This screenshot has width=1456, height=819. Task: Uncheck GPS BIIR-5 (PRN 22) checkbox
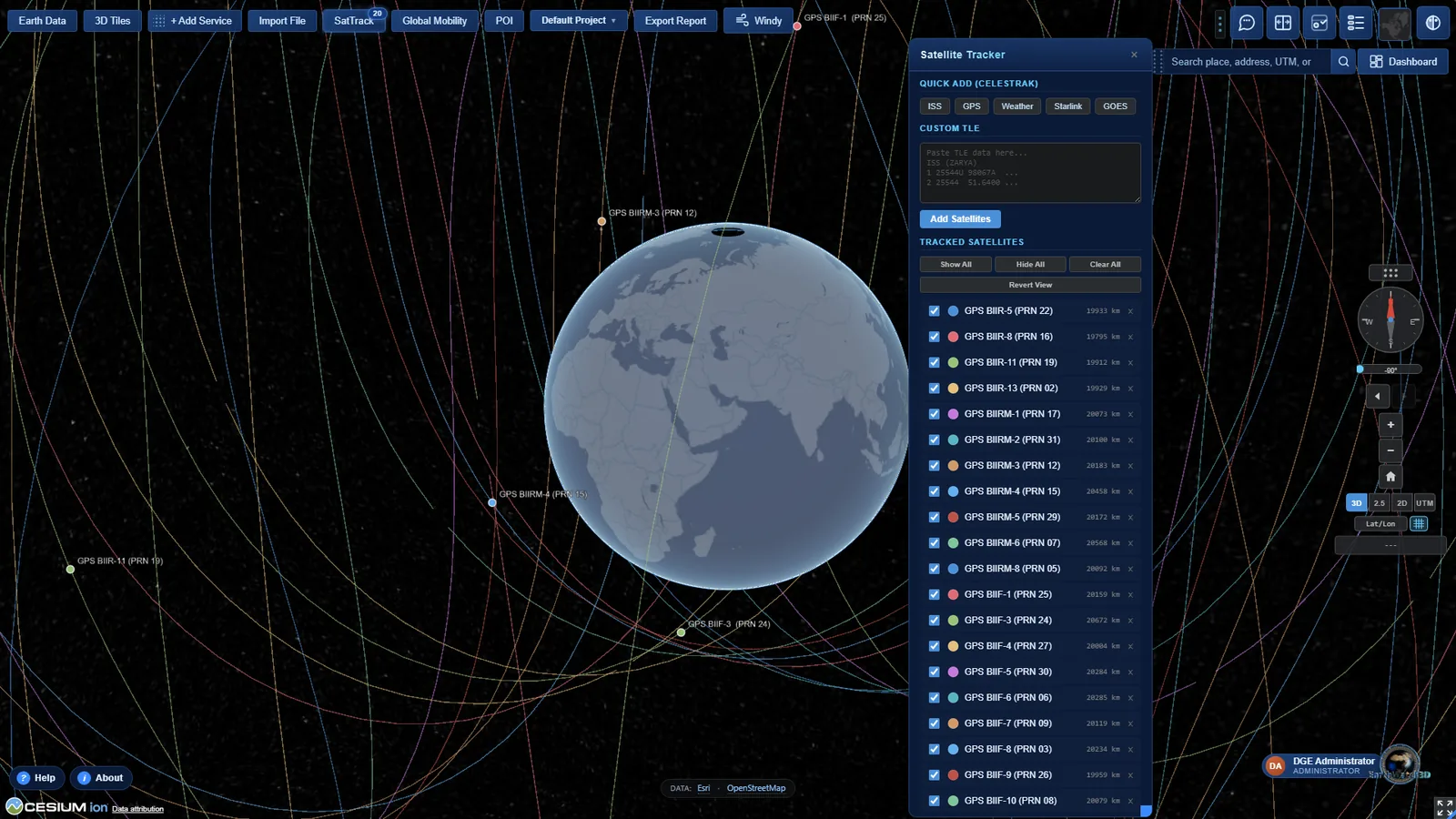(x=934, y=311)
